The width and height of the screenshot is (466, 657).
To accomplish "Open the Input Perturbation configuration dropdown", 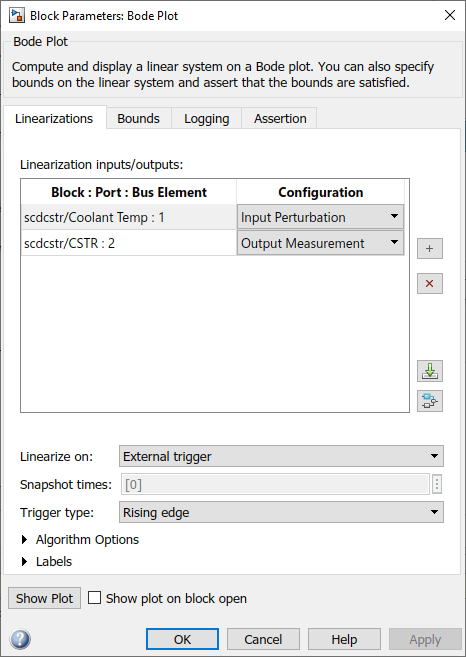I will (x=321, y=217).
